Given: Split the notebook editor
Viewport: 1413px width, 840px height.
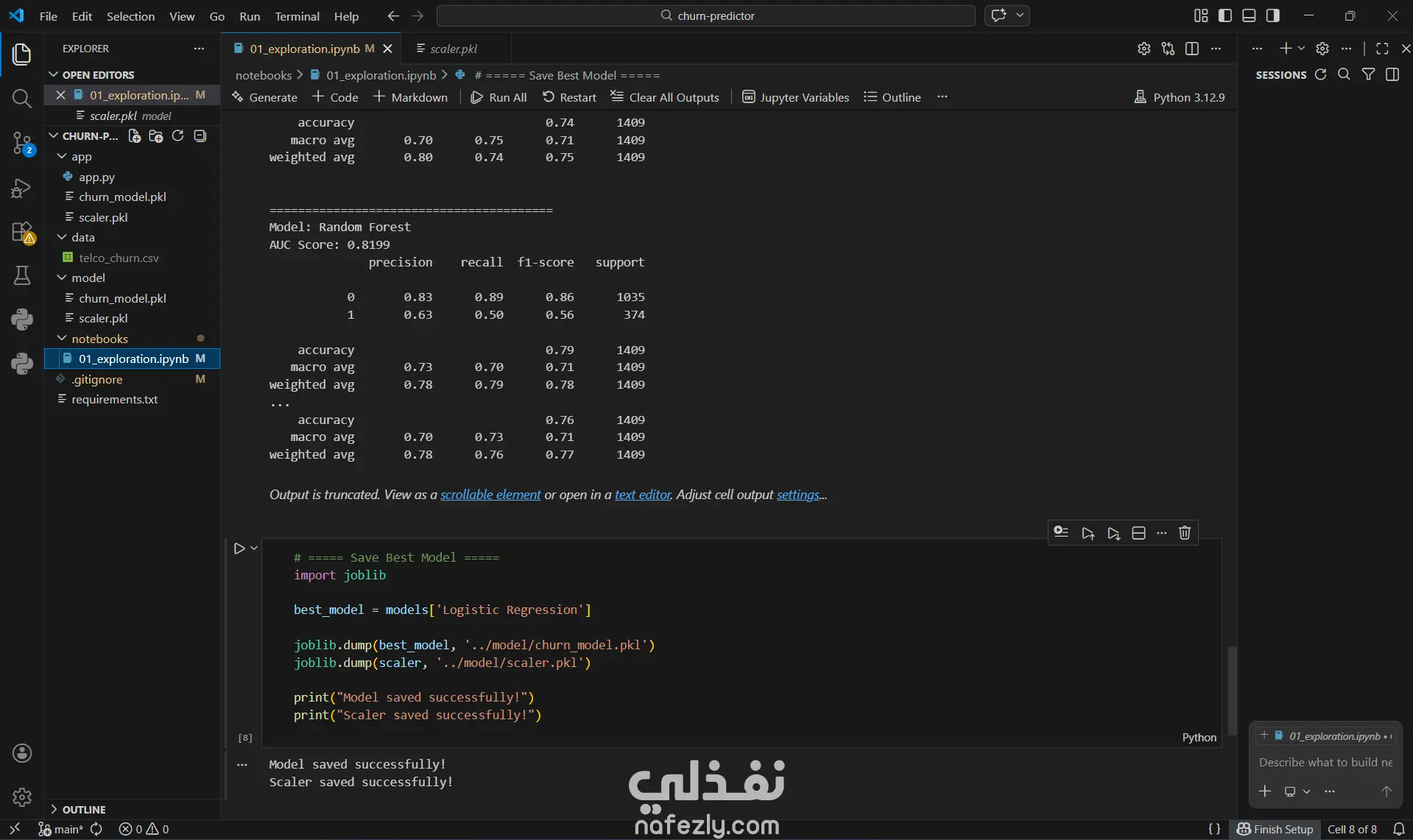Looking at the screenshot, I should [x=1192, y=49].
